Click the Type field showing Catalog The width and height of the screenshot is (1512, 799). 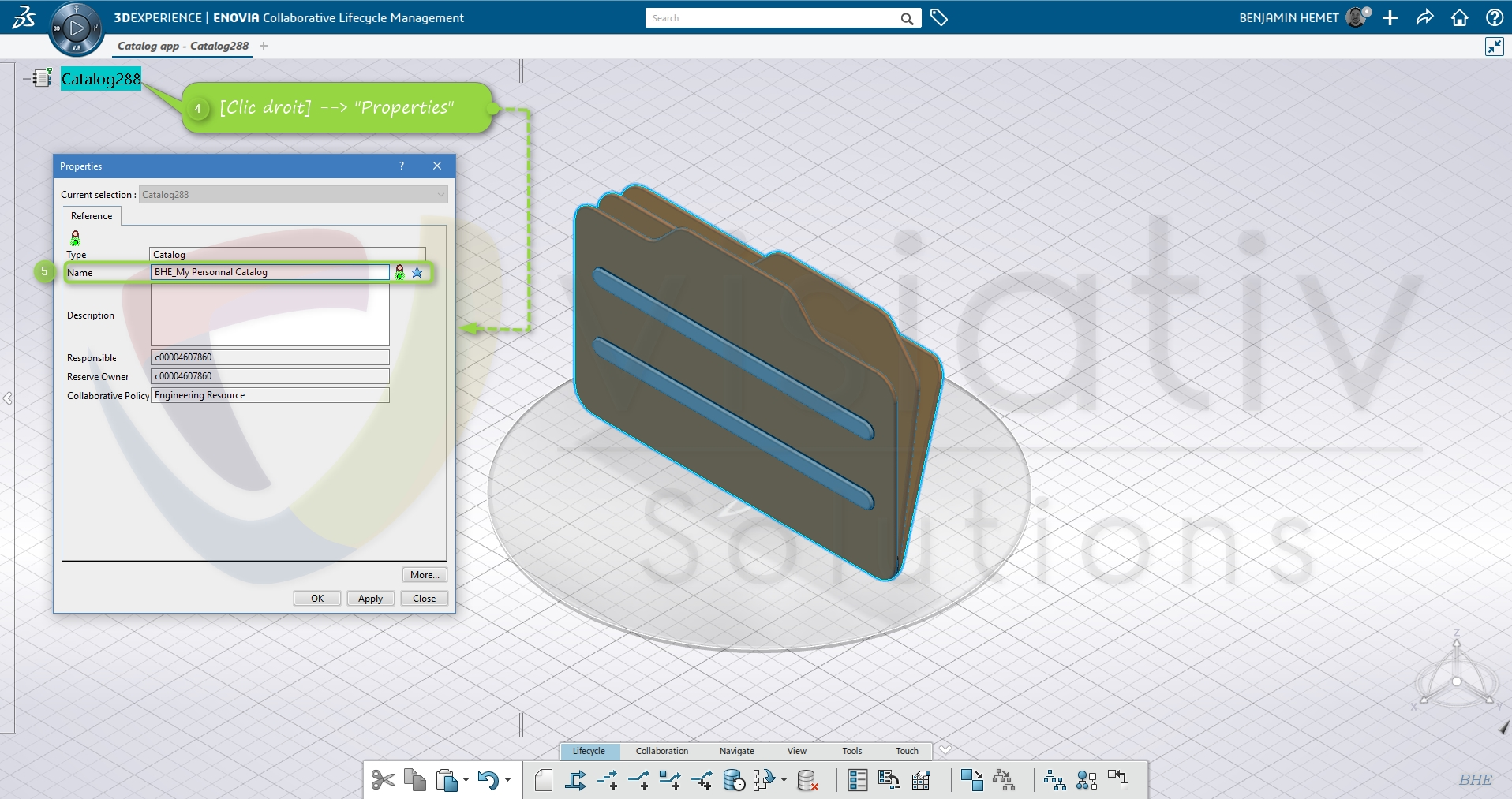click(287, 255)
